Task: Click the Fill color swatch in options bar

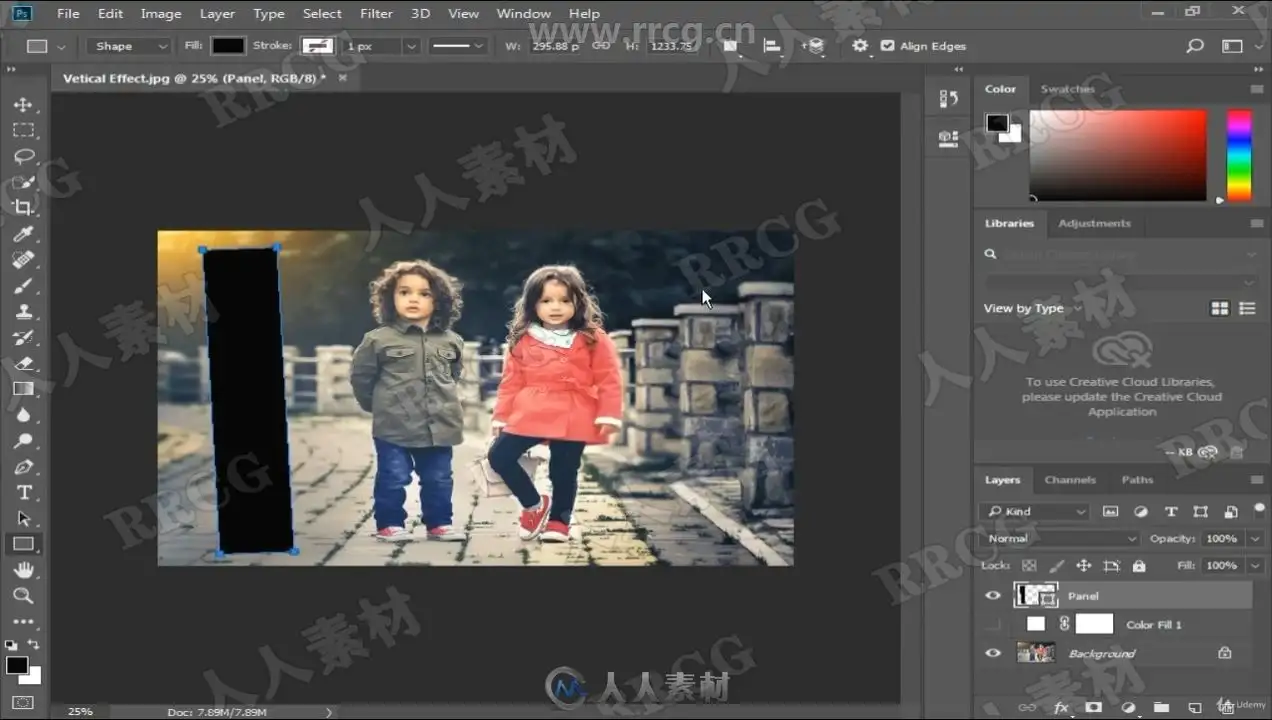Action: pos(228,46)
